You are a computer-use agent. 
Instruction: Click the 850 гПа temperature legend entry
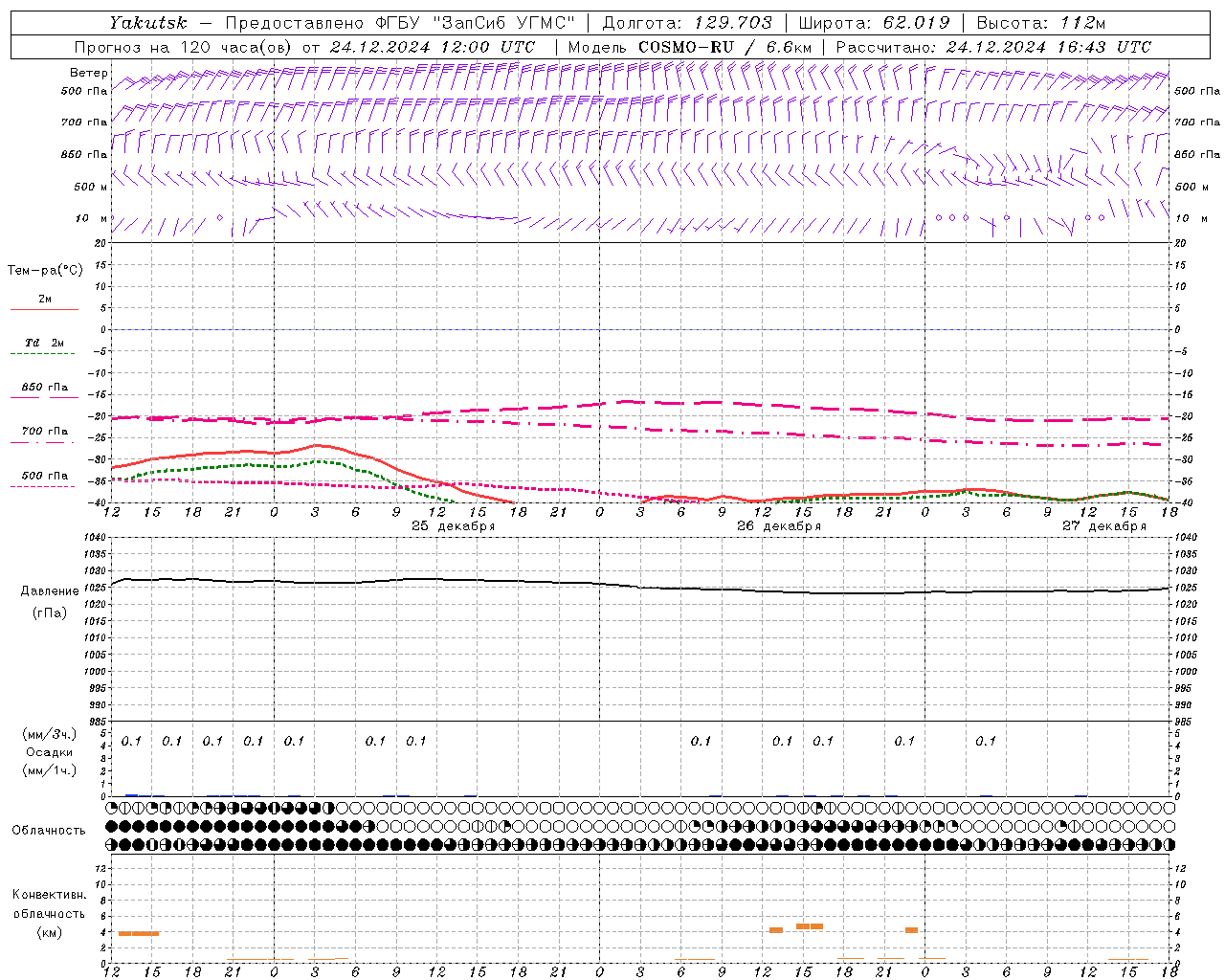click(x=45, y=388)
